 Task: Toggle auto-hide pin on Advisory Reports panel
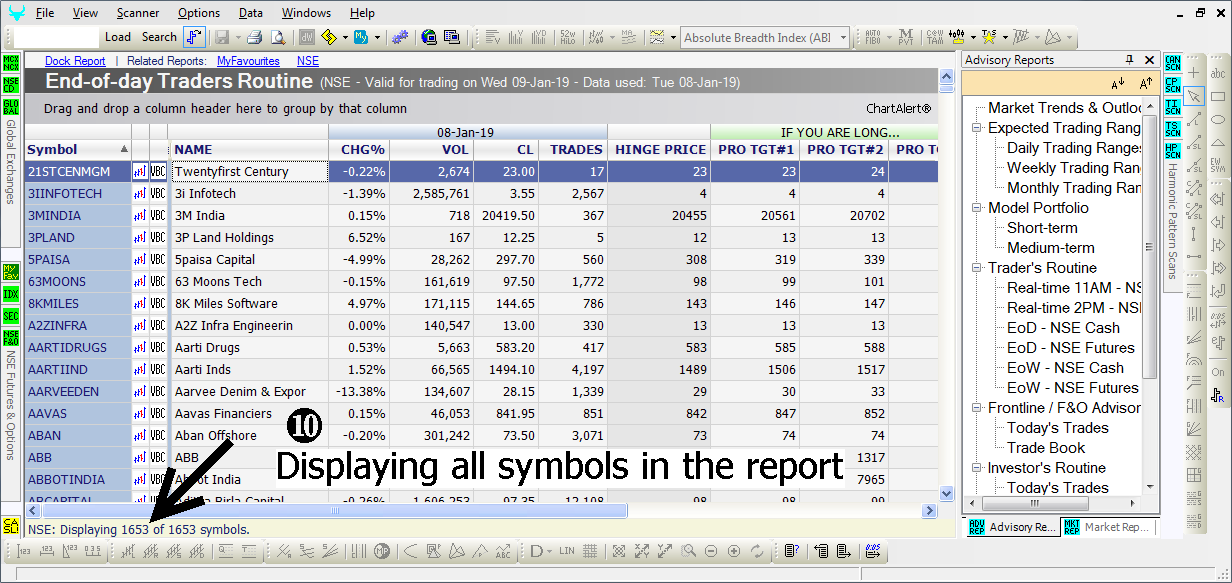pos(1130,60)
